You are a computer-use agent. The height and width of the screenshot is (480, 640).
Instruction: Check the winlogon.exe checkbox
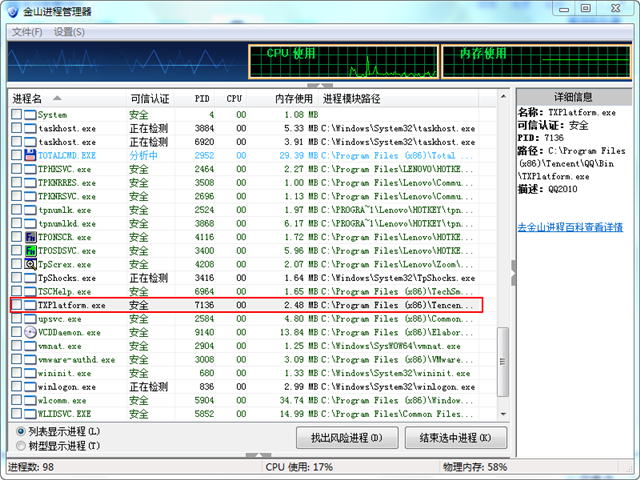coord(16,386)
